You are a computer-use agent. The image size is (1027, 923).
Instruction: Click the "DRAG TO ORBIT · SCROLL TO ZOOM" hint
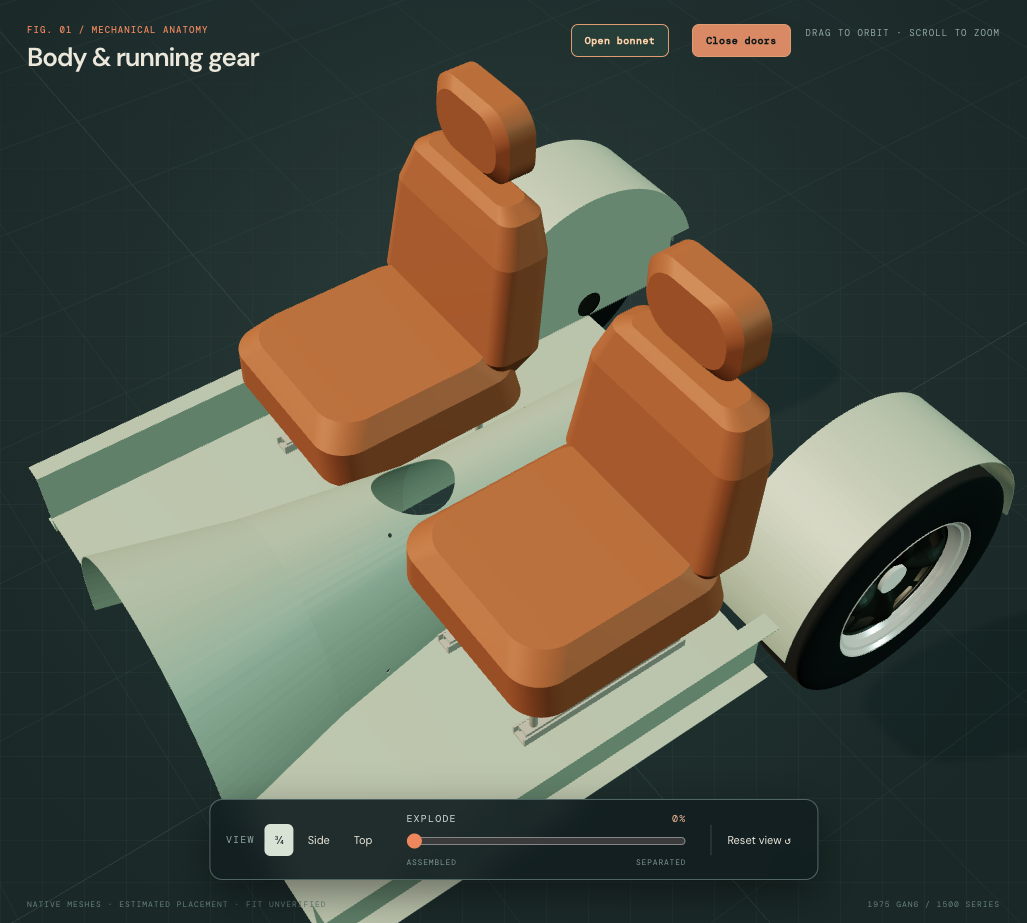point(902,33)
